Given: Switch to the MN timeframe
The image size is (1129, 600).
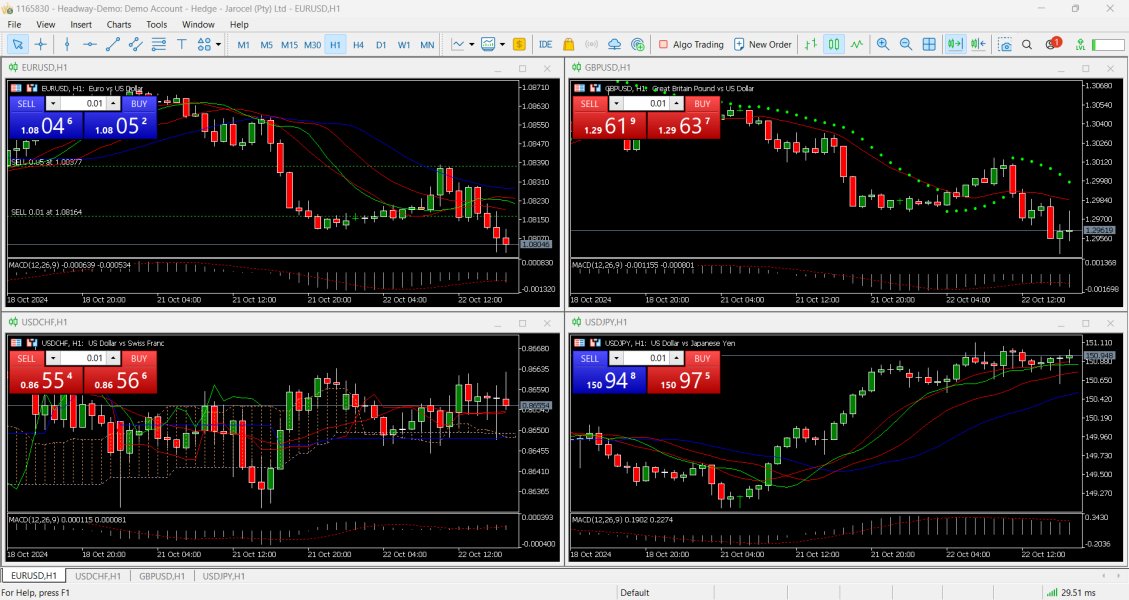Looking at the screenshot, I should (427, 45).
